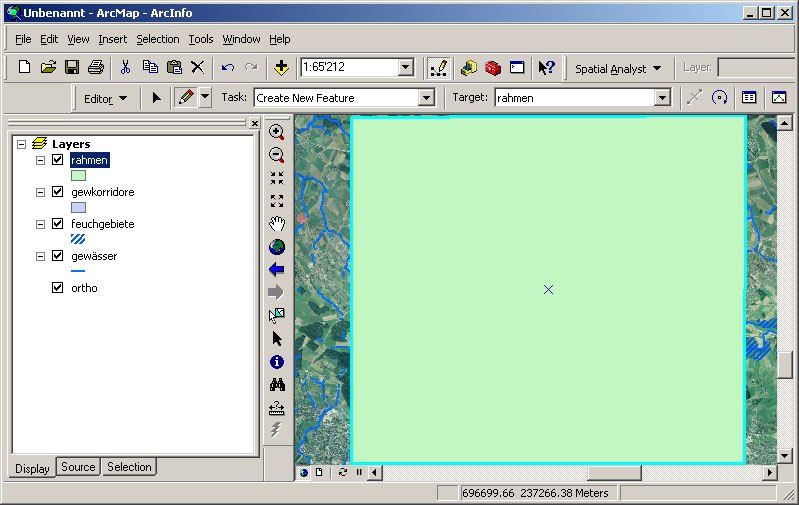Open the Editor menu button
This screenshot has height=505, width=799.
105,98
